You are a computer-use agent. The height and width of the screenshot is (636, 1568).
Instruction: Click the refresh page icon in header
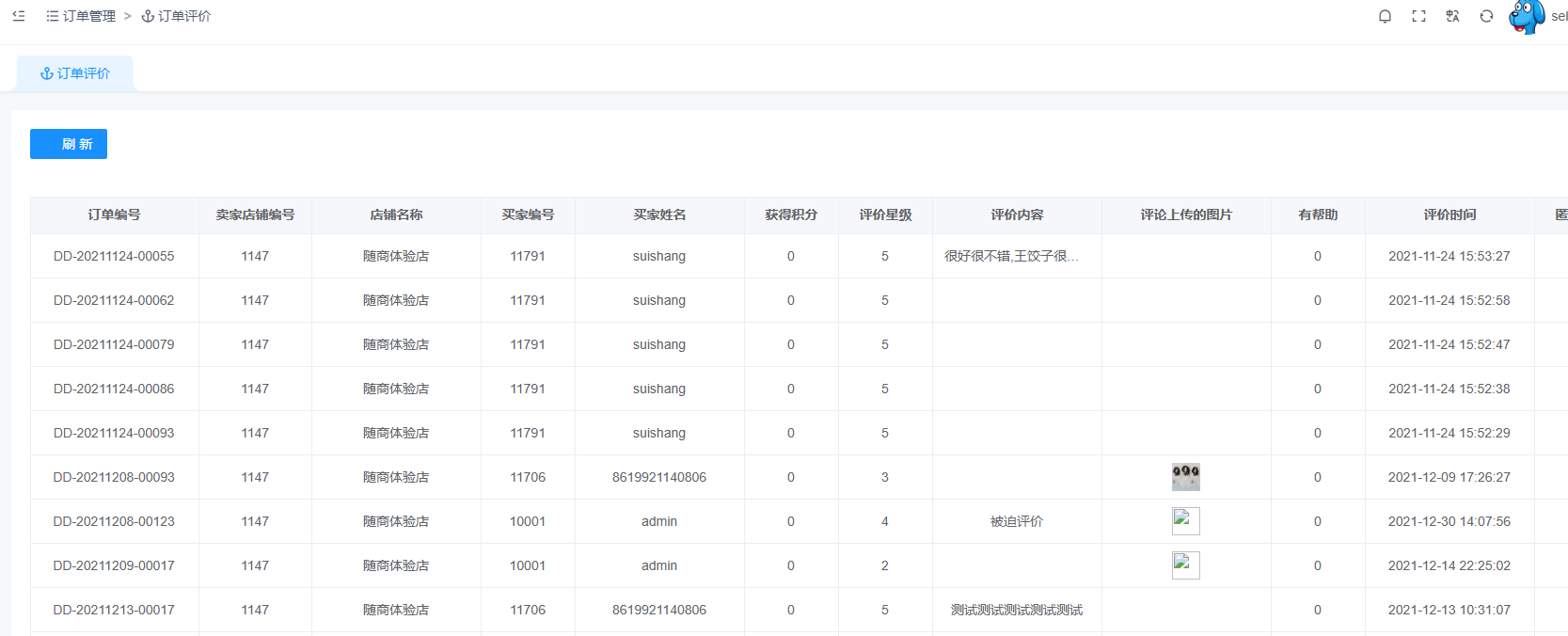tap(1486, 16)
